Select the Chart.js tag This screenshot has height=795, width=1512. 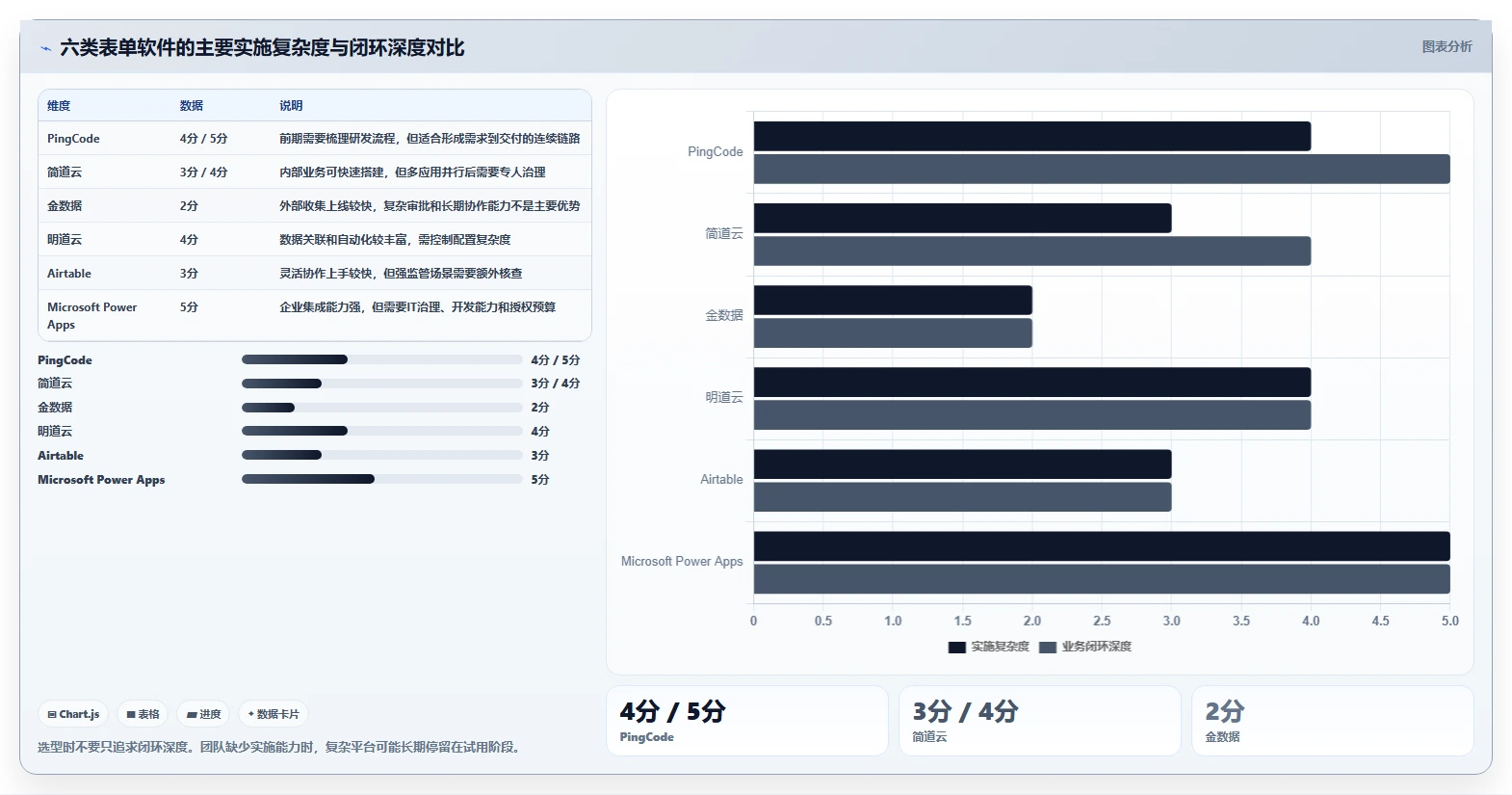point(73,714)
